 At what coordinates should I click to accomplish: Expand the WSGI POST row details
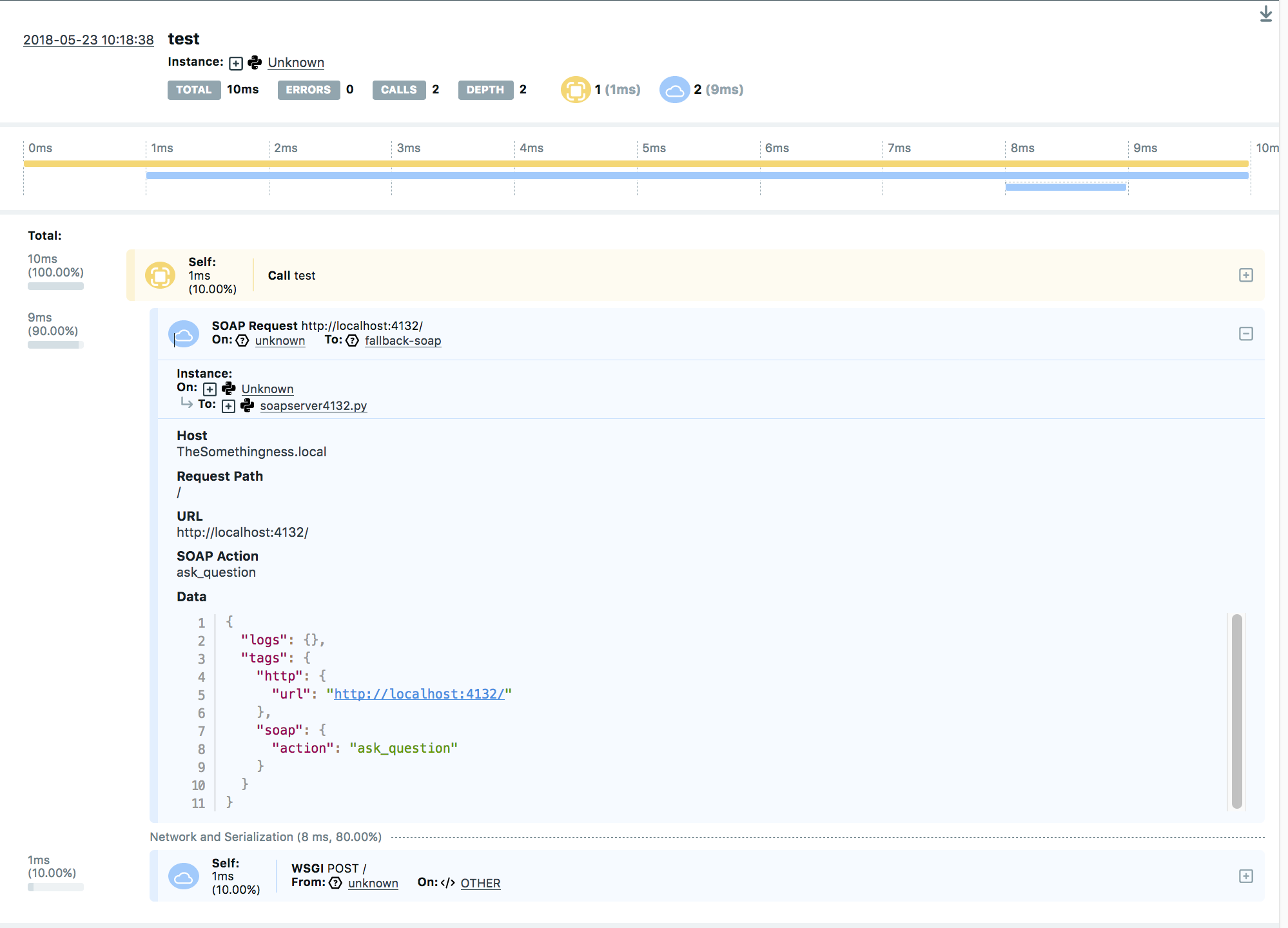click(1245, 876)
